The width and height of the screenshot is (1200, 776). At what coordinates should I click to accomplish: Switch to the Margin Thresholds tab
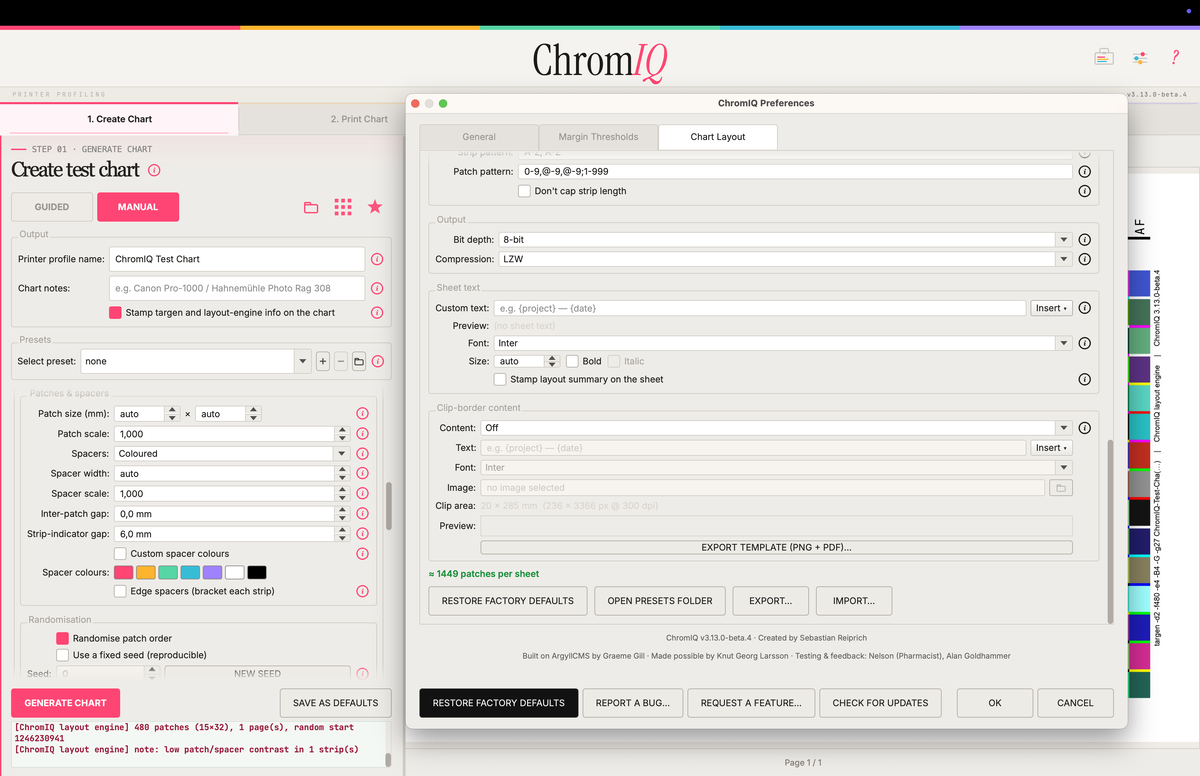598,137
